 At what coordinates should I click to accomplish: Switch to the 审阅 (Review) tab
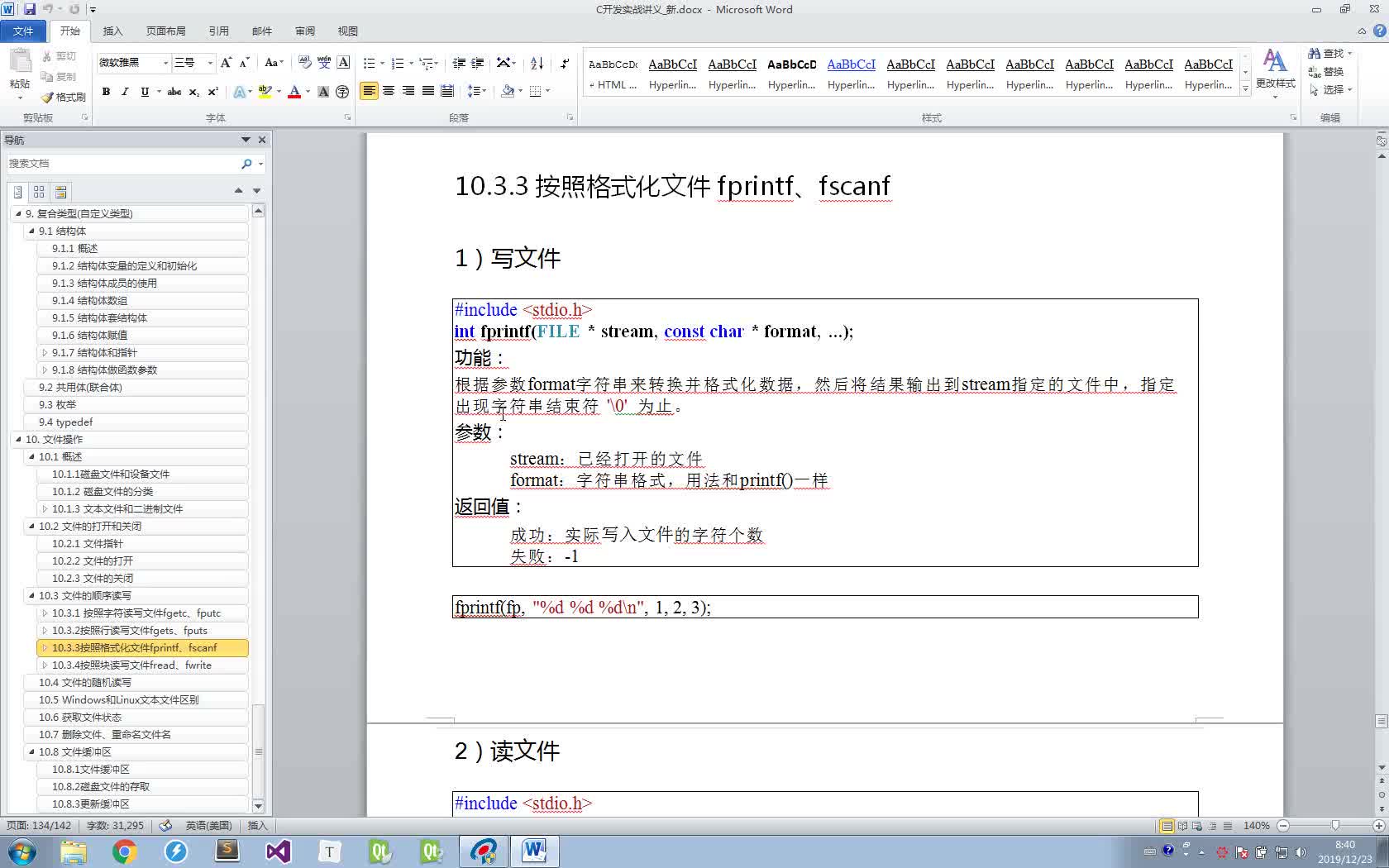point(304,31)
